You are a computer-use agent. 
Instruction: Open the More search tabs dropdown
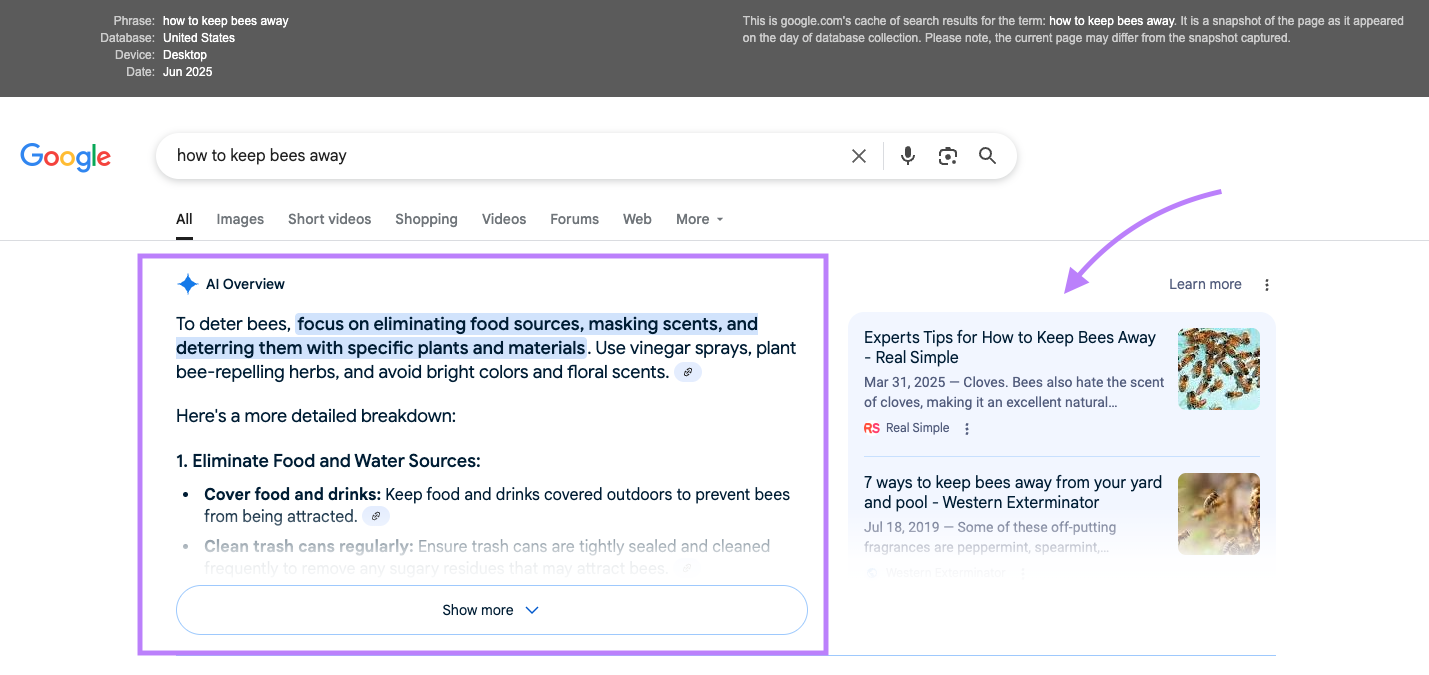coord(698,219)
